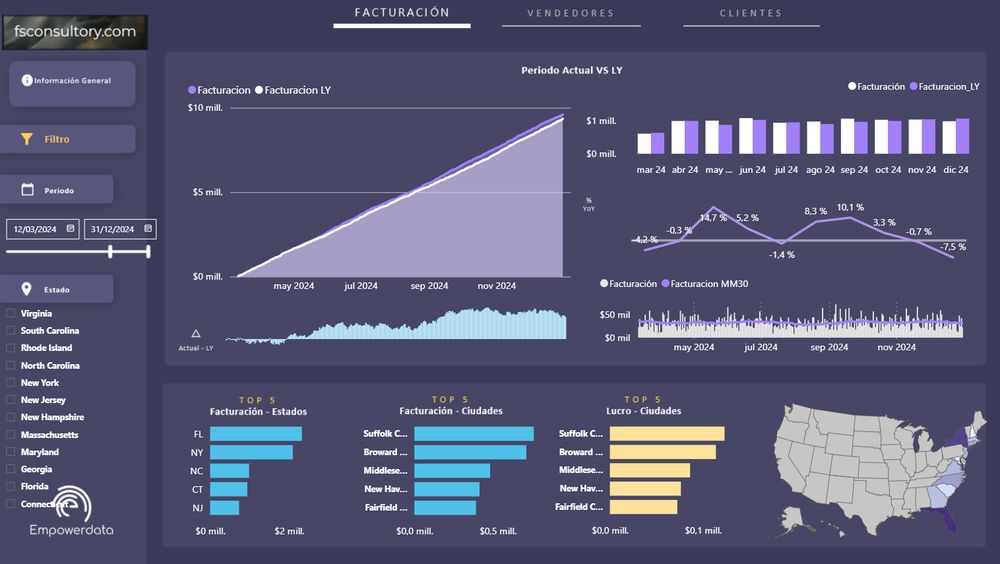Image resolution: width=1000 pixels, height=564 pixels.
Task: Check the New Hampshire checkbox
Action: 10,417
